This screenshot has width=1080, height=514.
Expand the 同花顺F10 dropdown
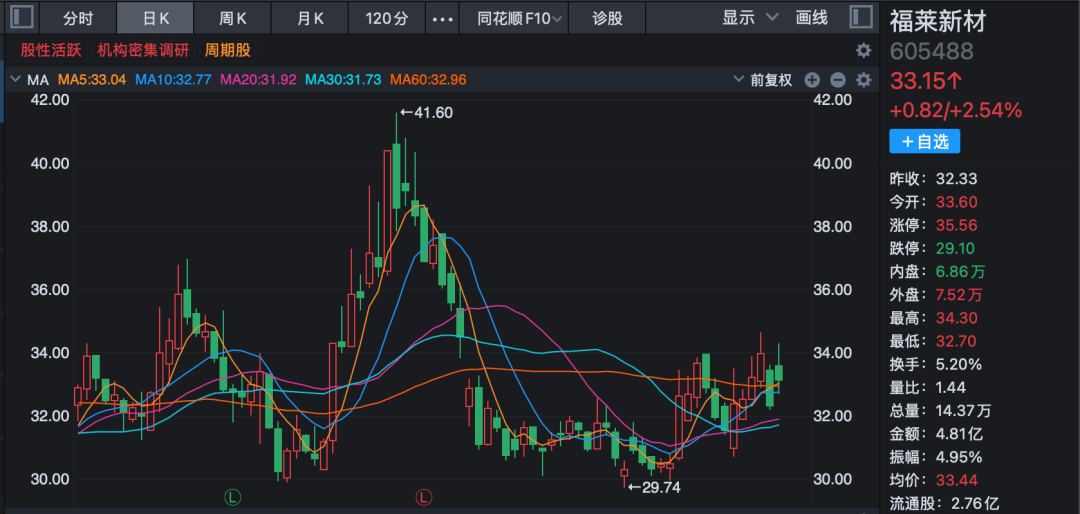519,18
